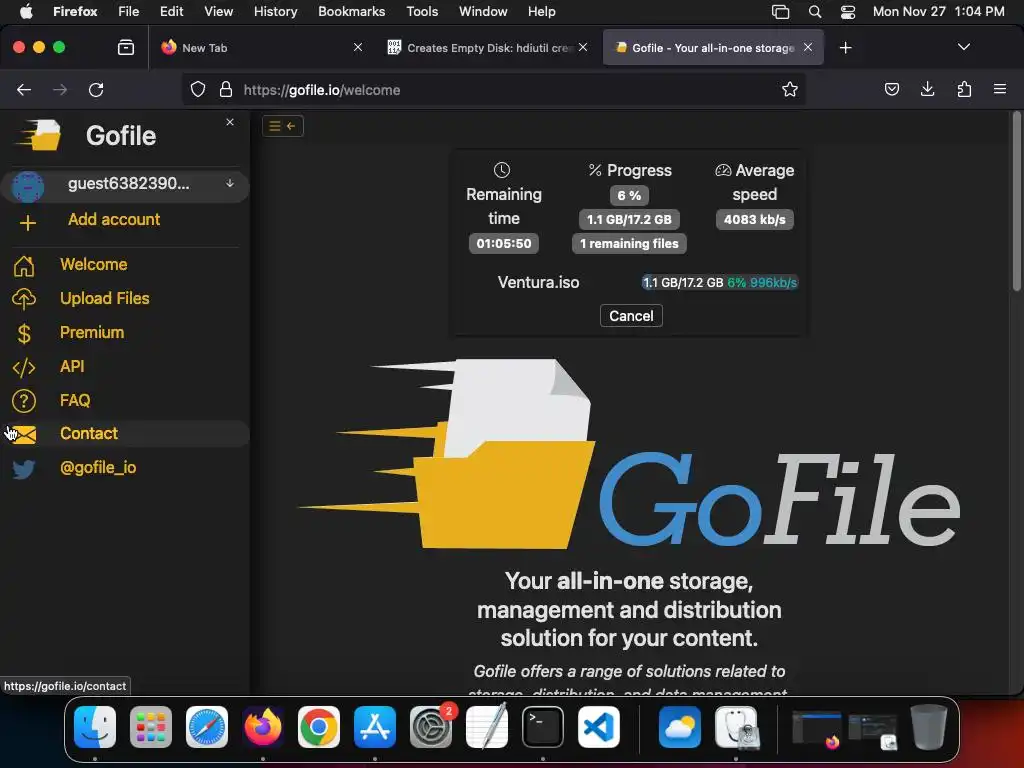The height and width of the screenshot is (768, 1024).
Task: Open the Bookmarks menu
Action: coord(351,11)
